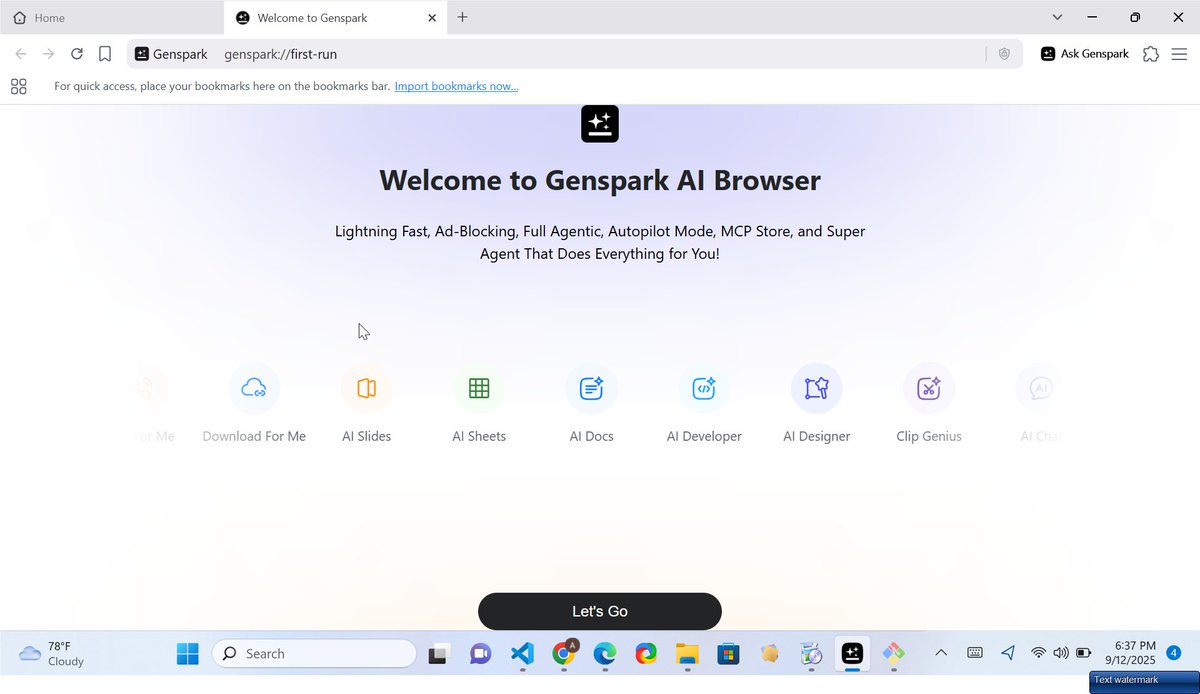The width and height of the screenshot is (1200, 694).
Task: Open the AI Sheets icon
Action: click(479, 388)
